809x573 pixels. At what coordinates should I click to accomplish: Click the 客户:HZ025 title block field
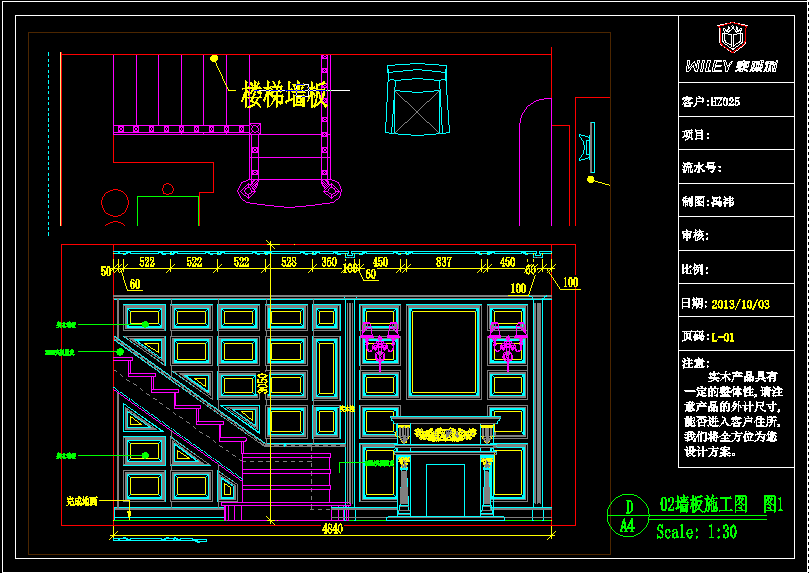[711, 102]
